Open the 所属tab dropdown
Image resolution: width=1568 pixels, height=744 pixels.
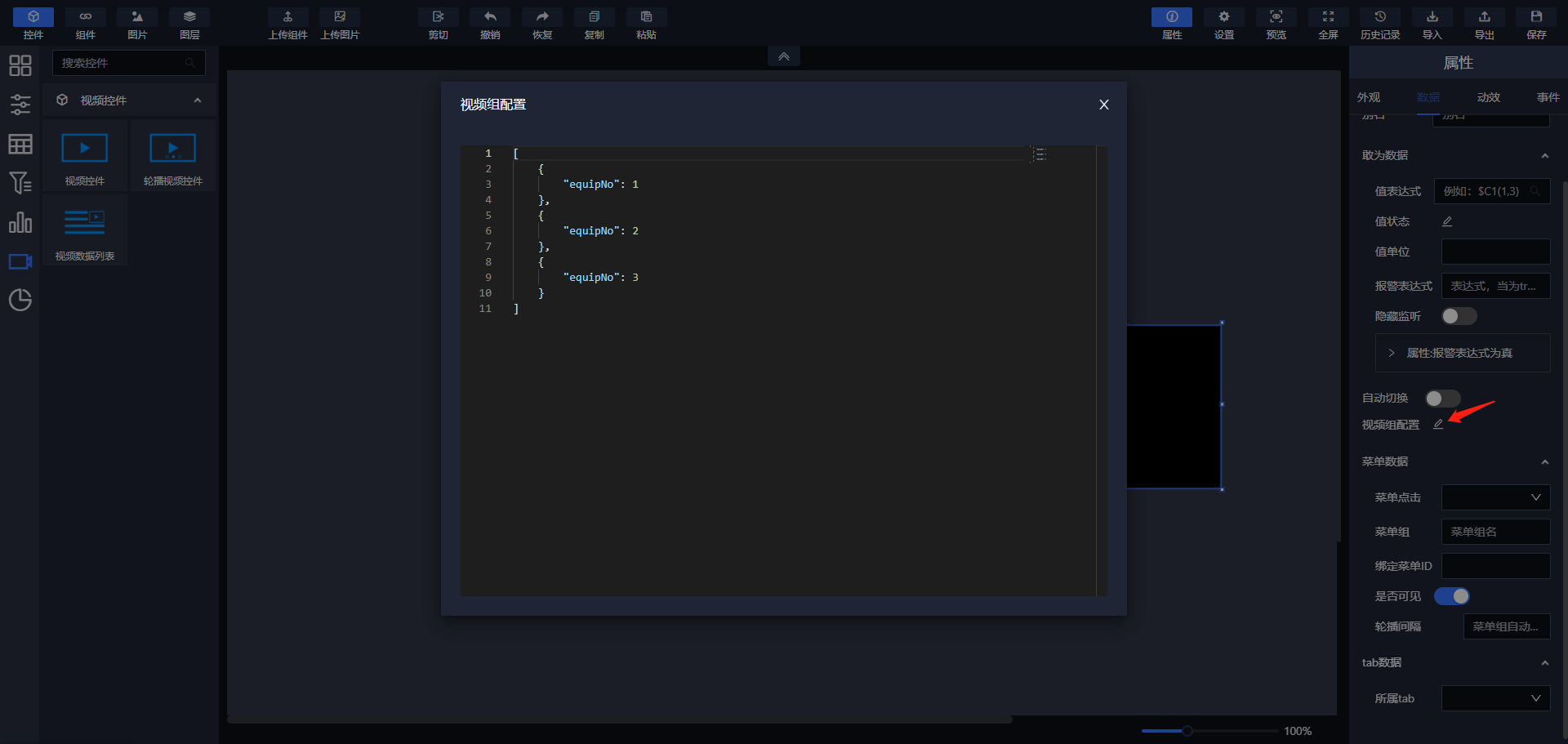tap(1495, 698)
